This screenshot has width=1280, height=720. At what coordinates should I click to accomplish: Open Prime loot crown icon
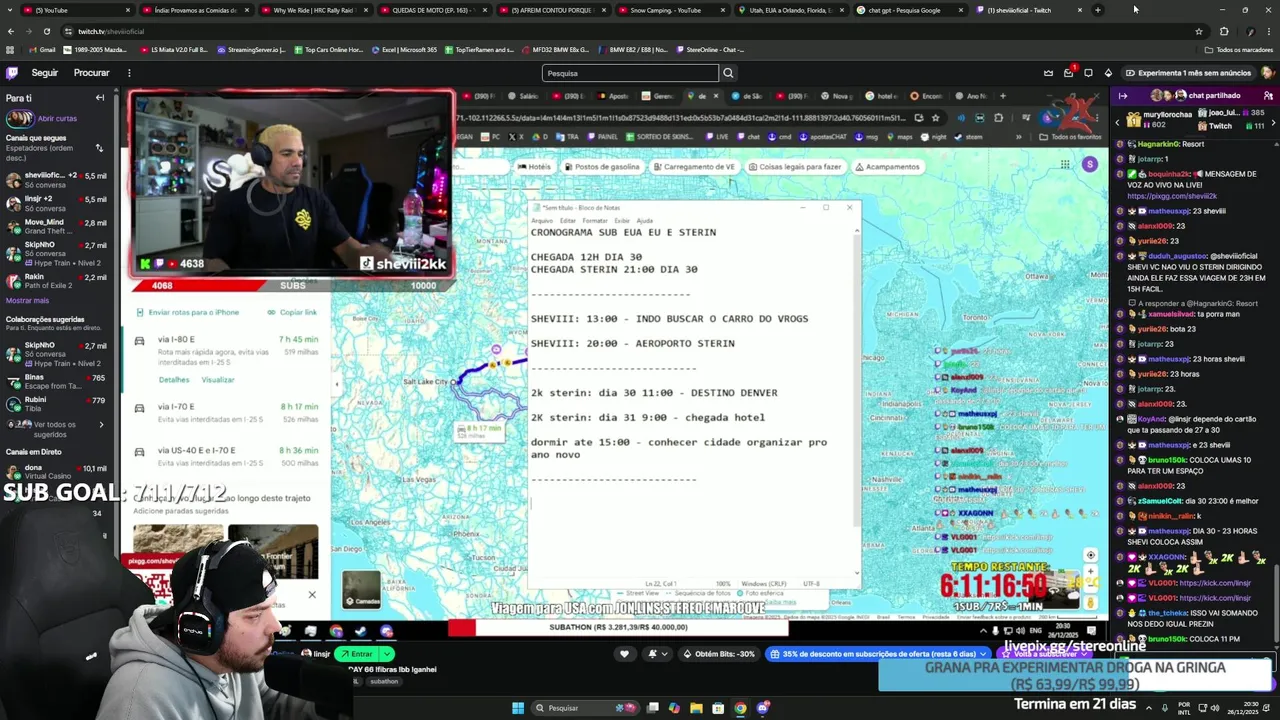pyautogui.click(x=1048, y=73)
